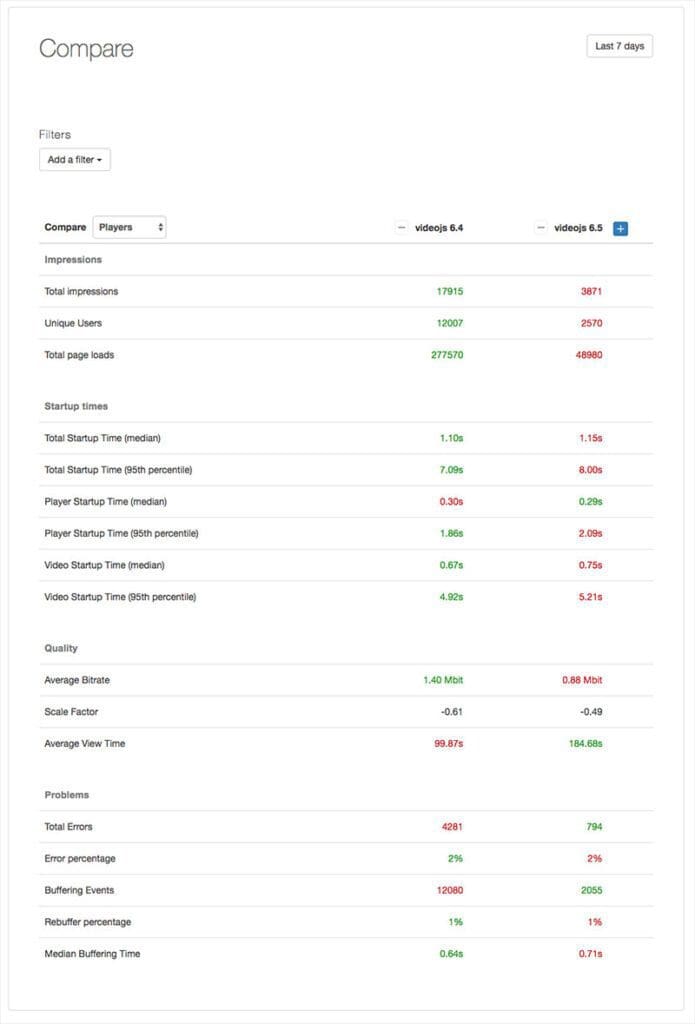Open the Add a filter dropdown
Viewport: 695px width, 1024px height.
74,159
